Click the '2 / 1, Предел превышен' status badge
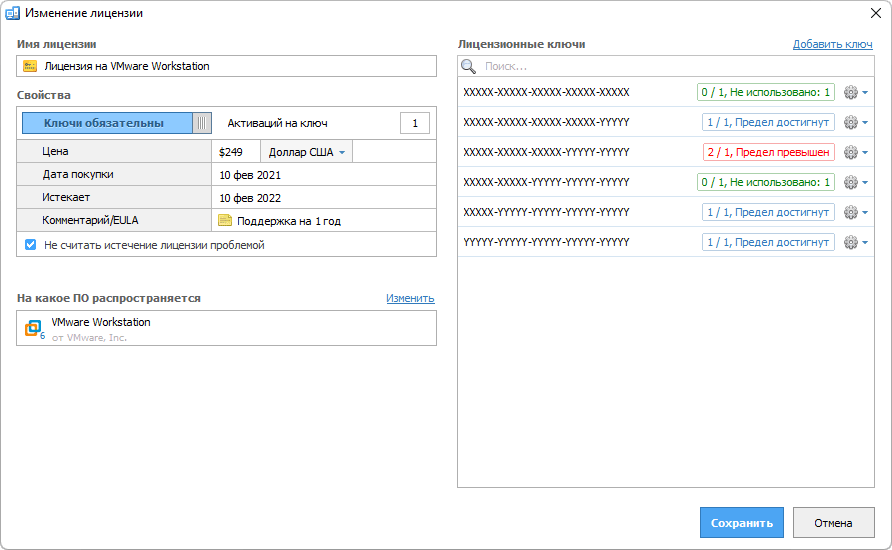This screenshot has width=892, height=550. (767, 152)
